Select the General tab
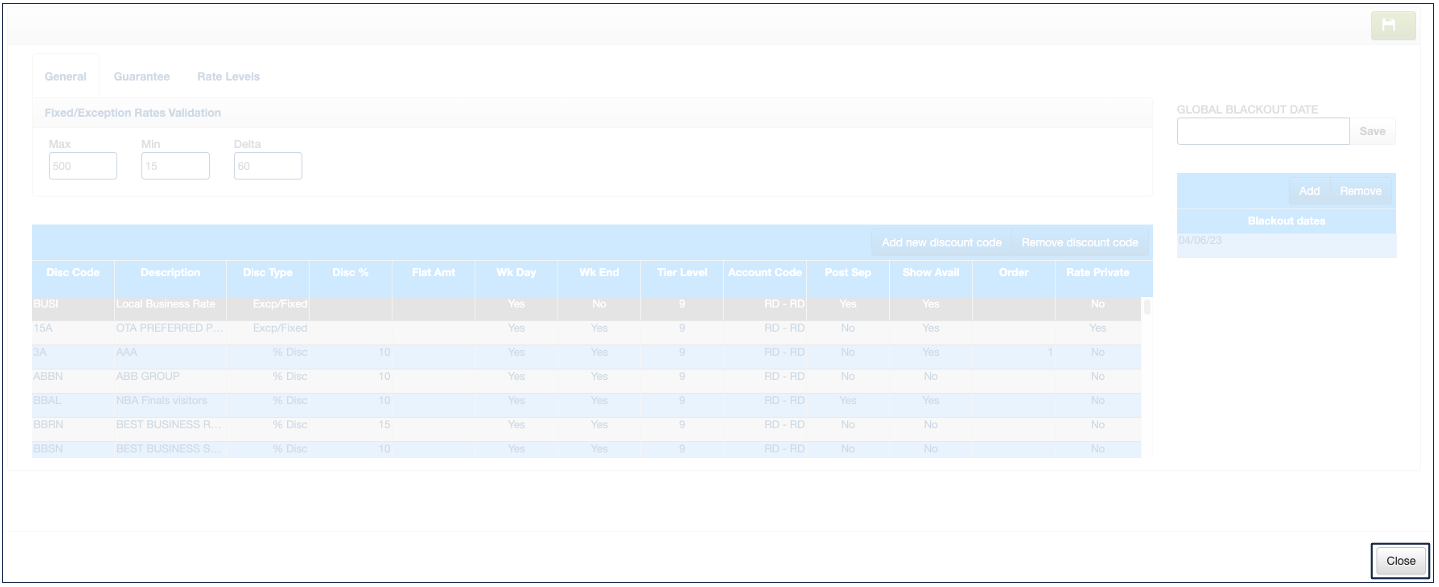 tap(65, 77)
